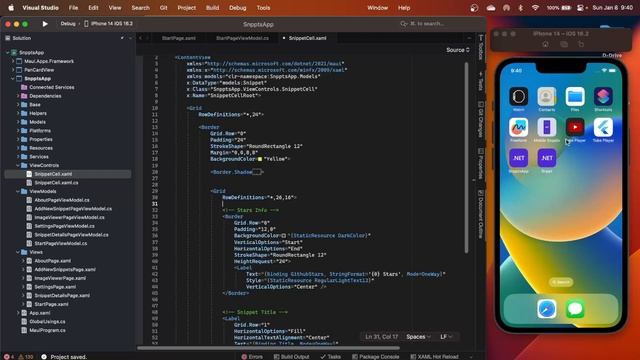
Task: Open the Debug menu
Action: 238,8
